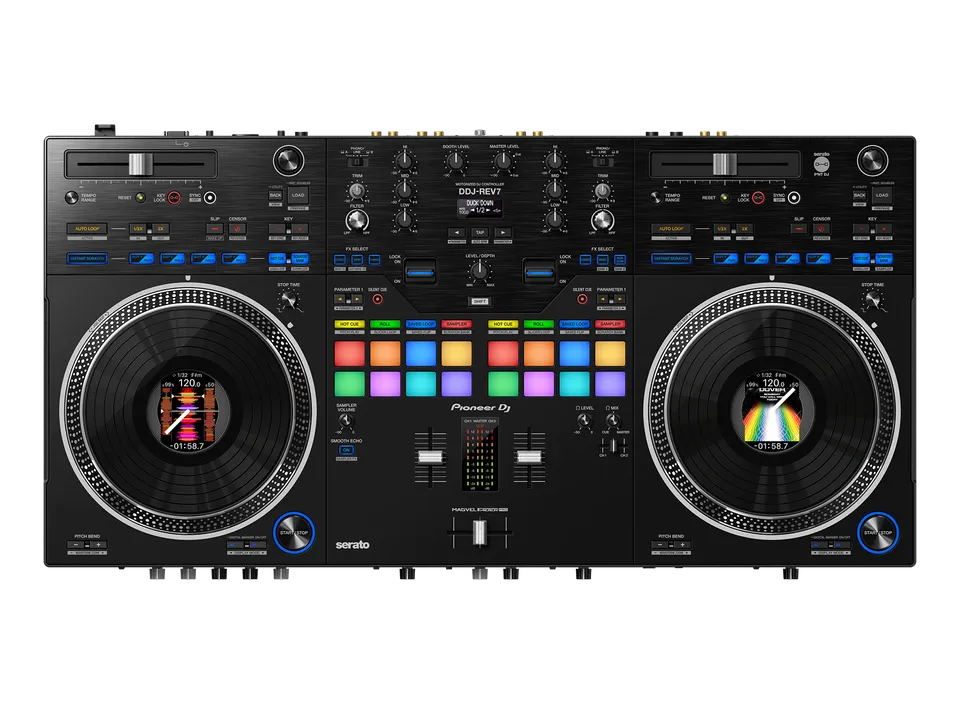Double the left deck loop with 2X
The image size is (960, 705).
[x=160, y=229]
